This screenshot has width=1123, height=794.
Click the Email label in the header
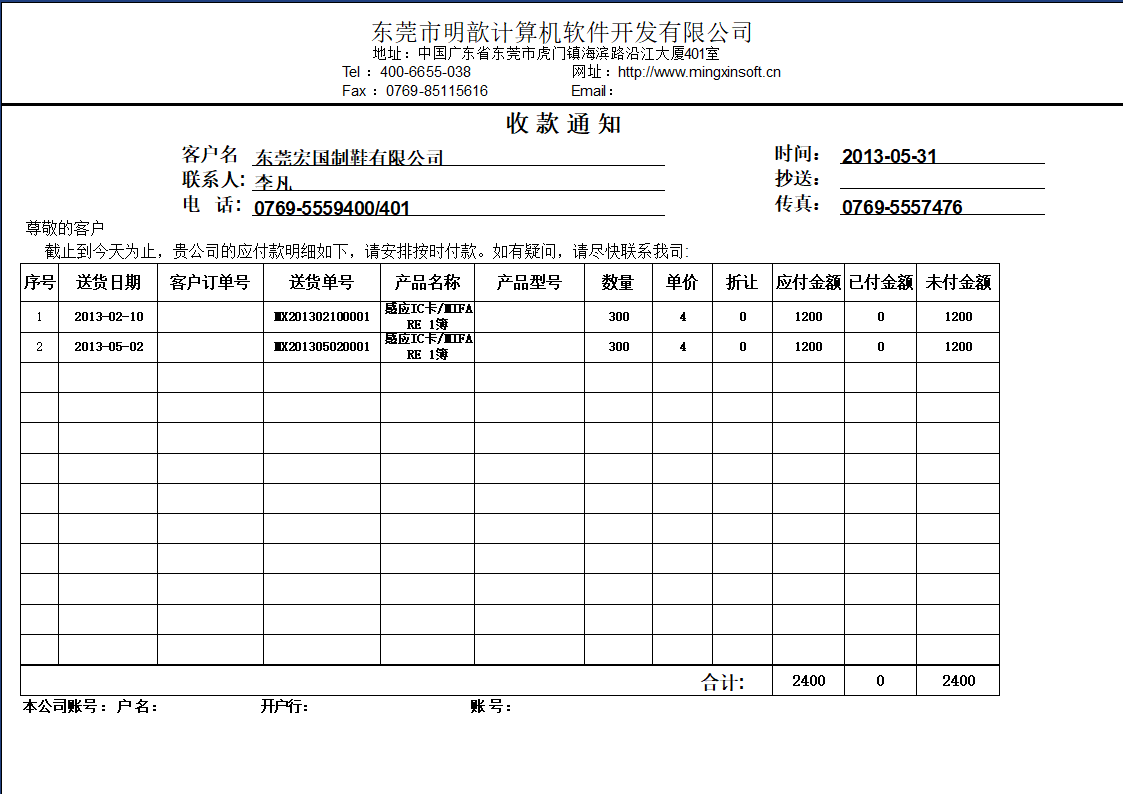coord(592,91)
